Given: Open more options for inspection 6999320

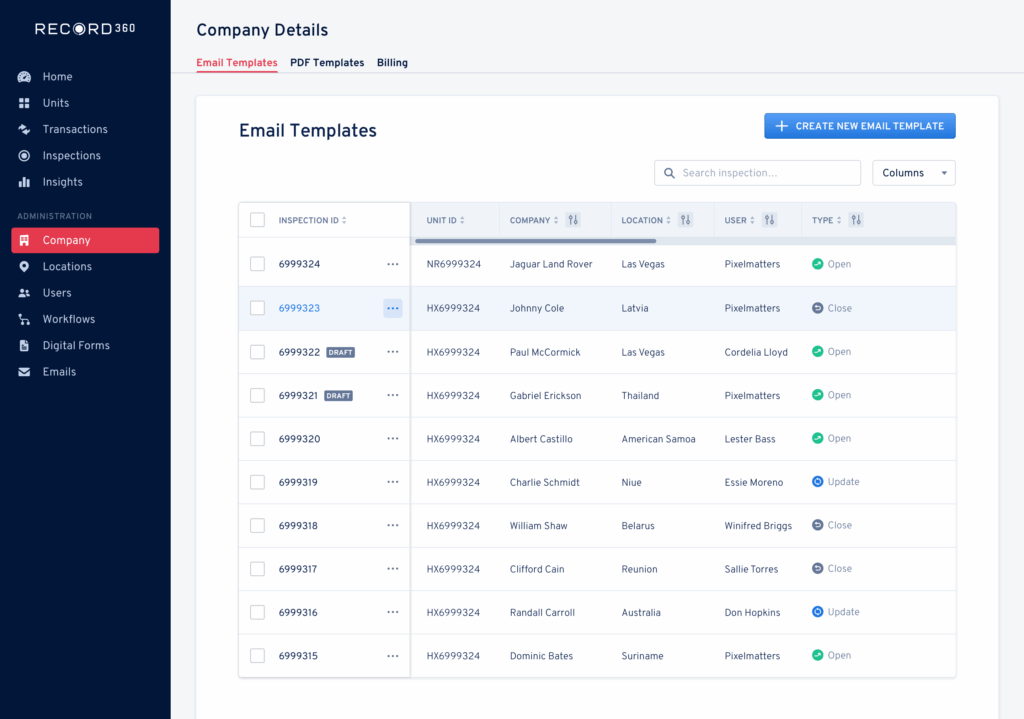Looking at the screenshot, I should [x=392, y=439].
